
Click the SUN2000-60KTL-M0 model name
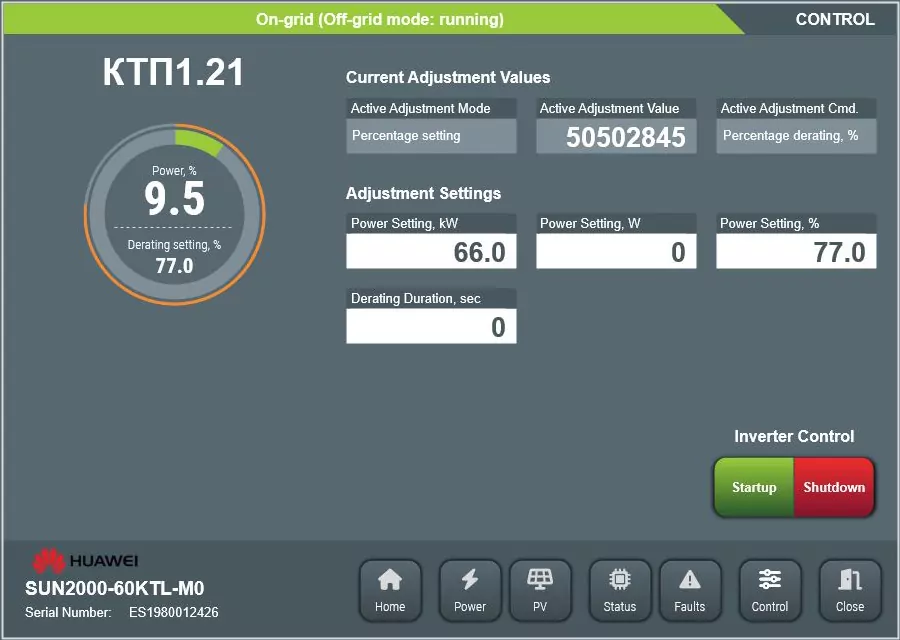[x=115, y=588]
